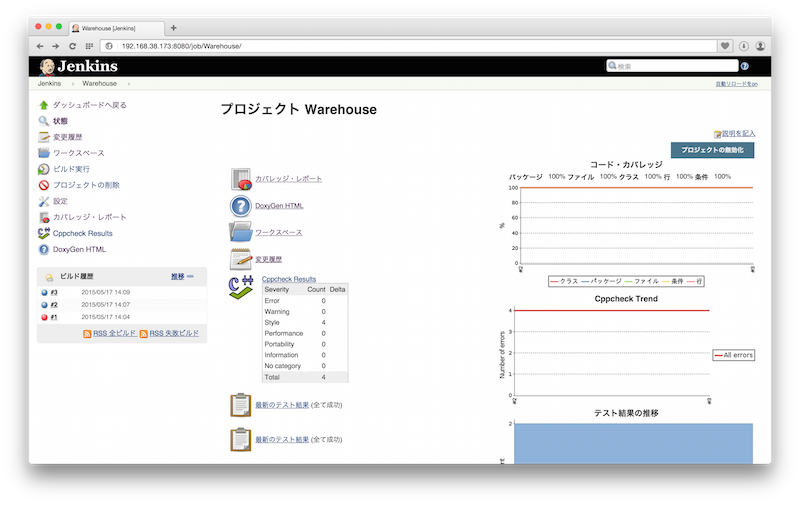
Task: Click the large DoxyGen HTML question-mark icon
Action: [x=241, y=206]
